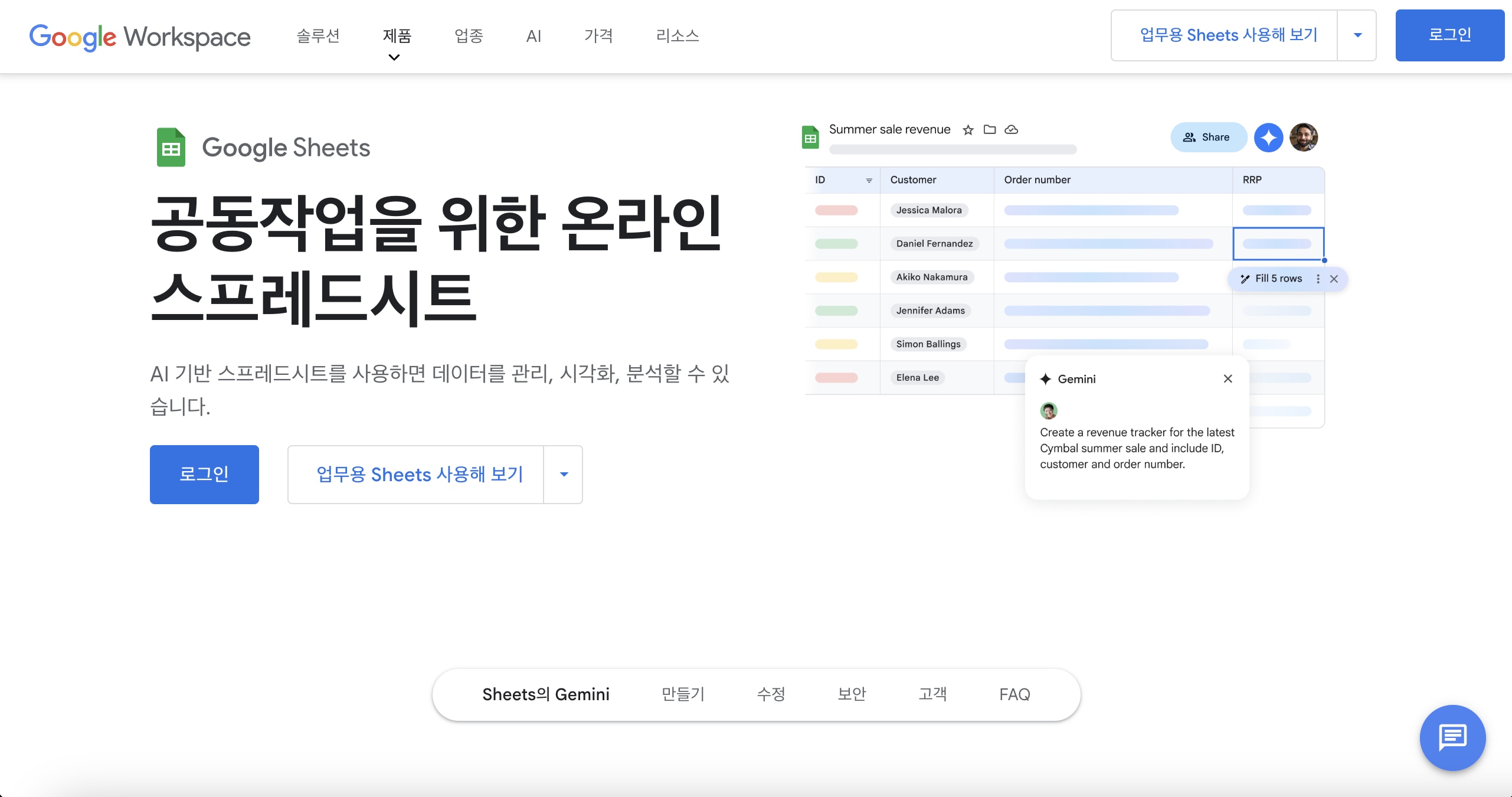Screen dimensions: 1512x797
Task: Click the blue Gemini sparkle button
Action: point(1268,138)
